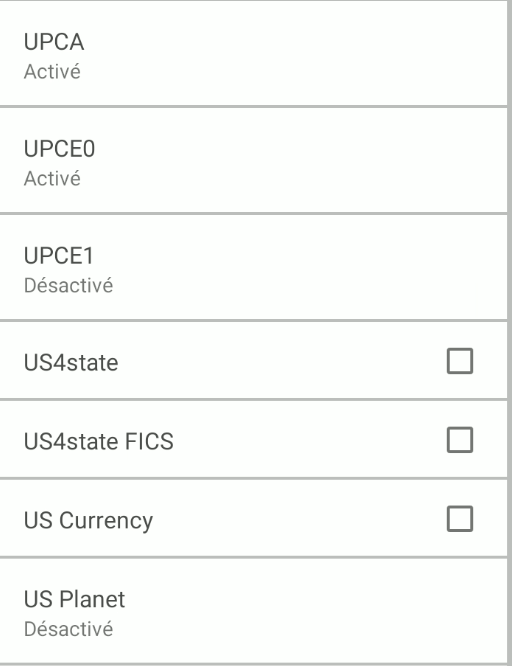Click the UPCE1 title text

[x=59, y=256]
